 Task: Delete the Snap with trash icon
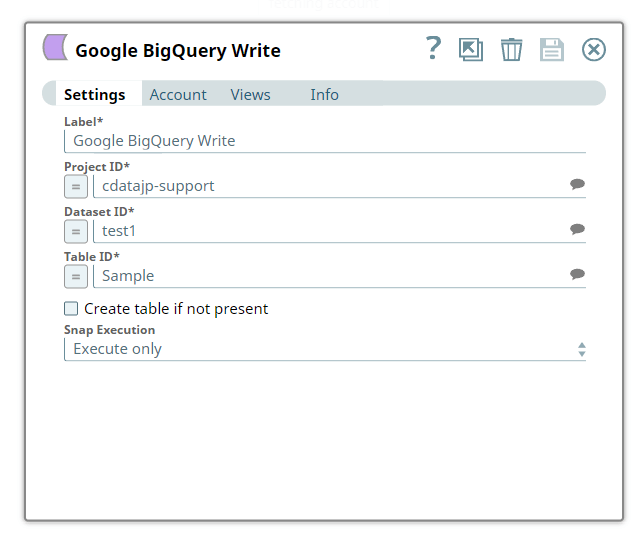pyautogui.click(x=511, y=49)
